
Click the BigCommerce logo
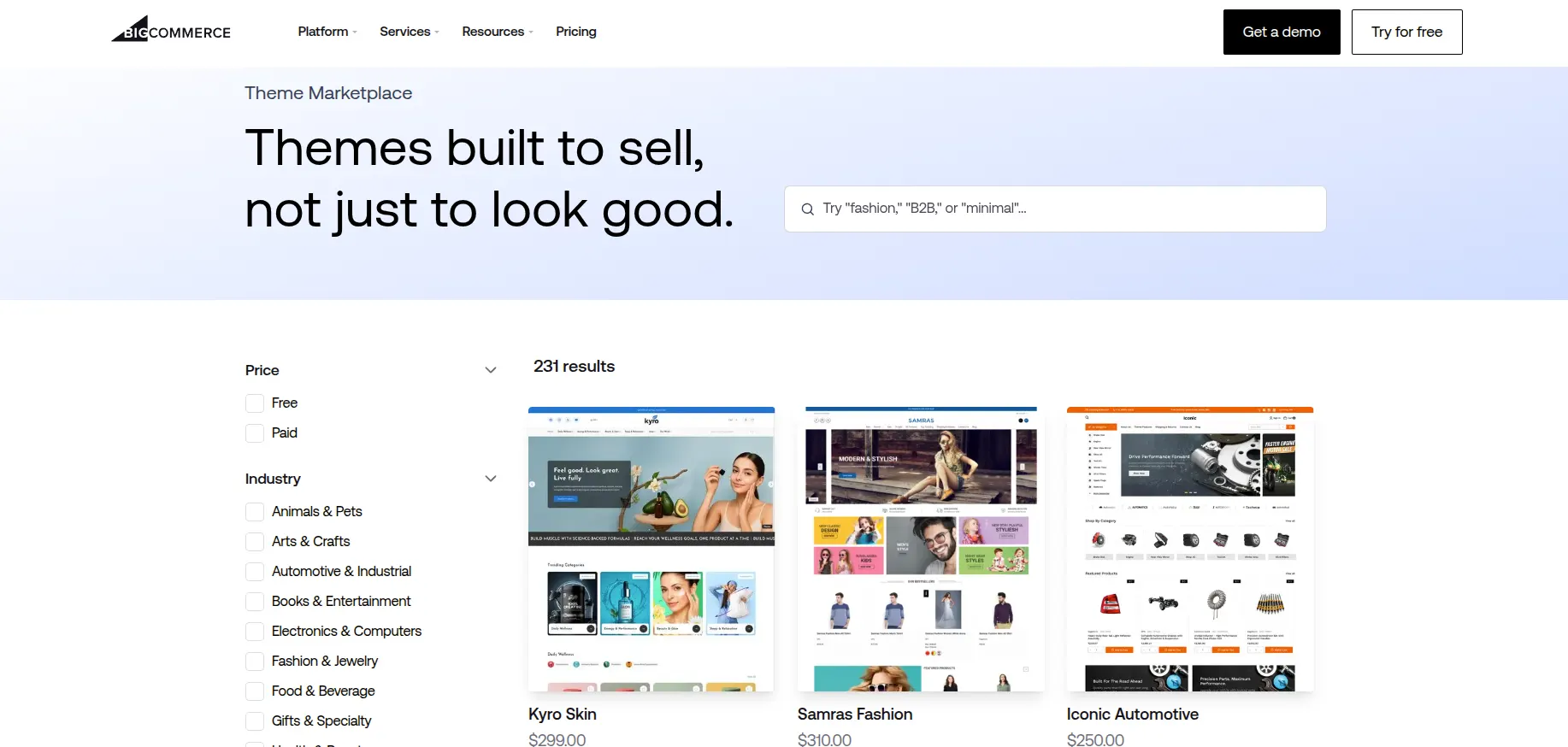[x=171, y=30]
